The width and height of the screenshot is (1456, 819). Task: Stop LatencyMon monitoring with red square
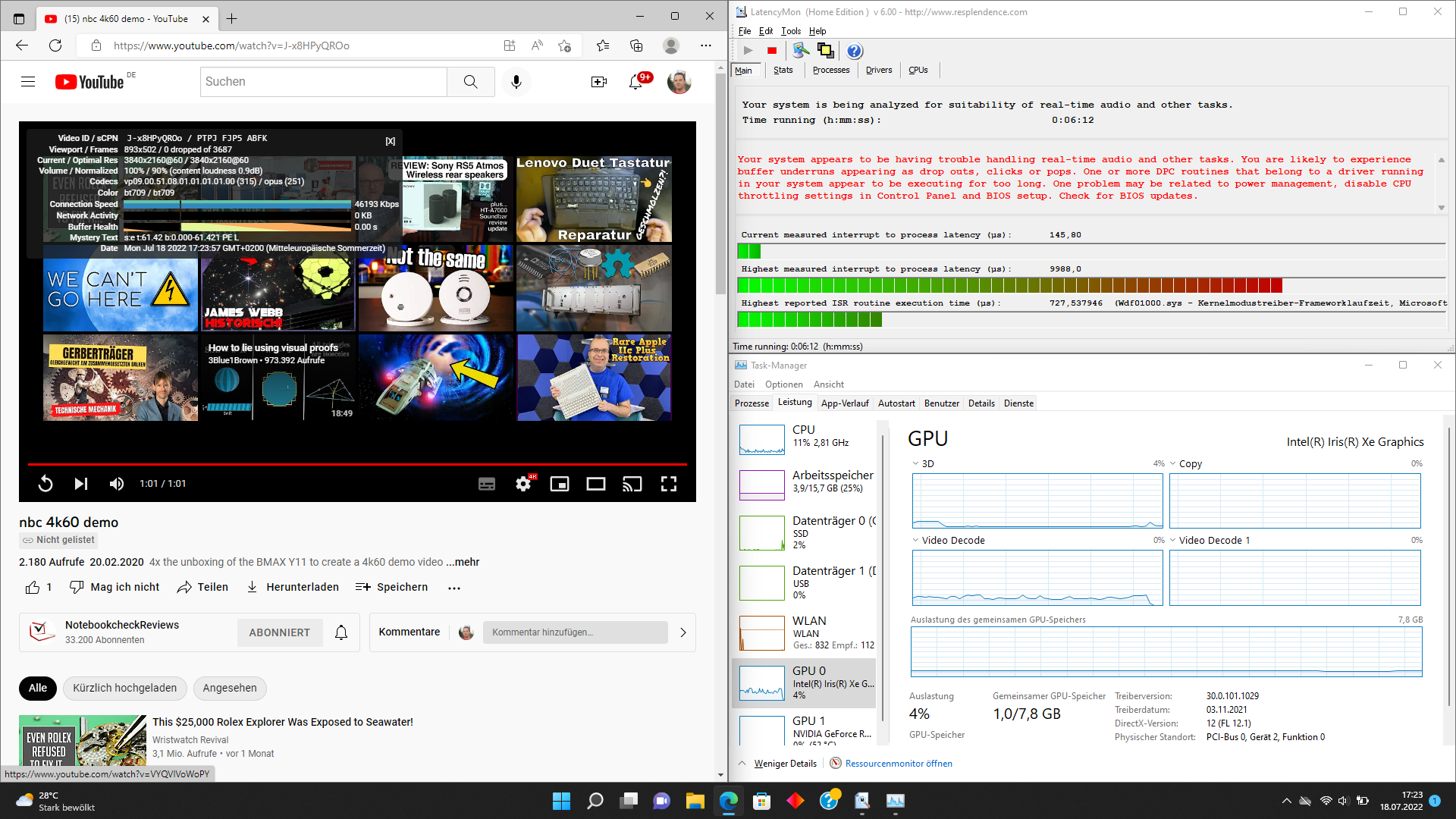coord(772,51)
